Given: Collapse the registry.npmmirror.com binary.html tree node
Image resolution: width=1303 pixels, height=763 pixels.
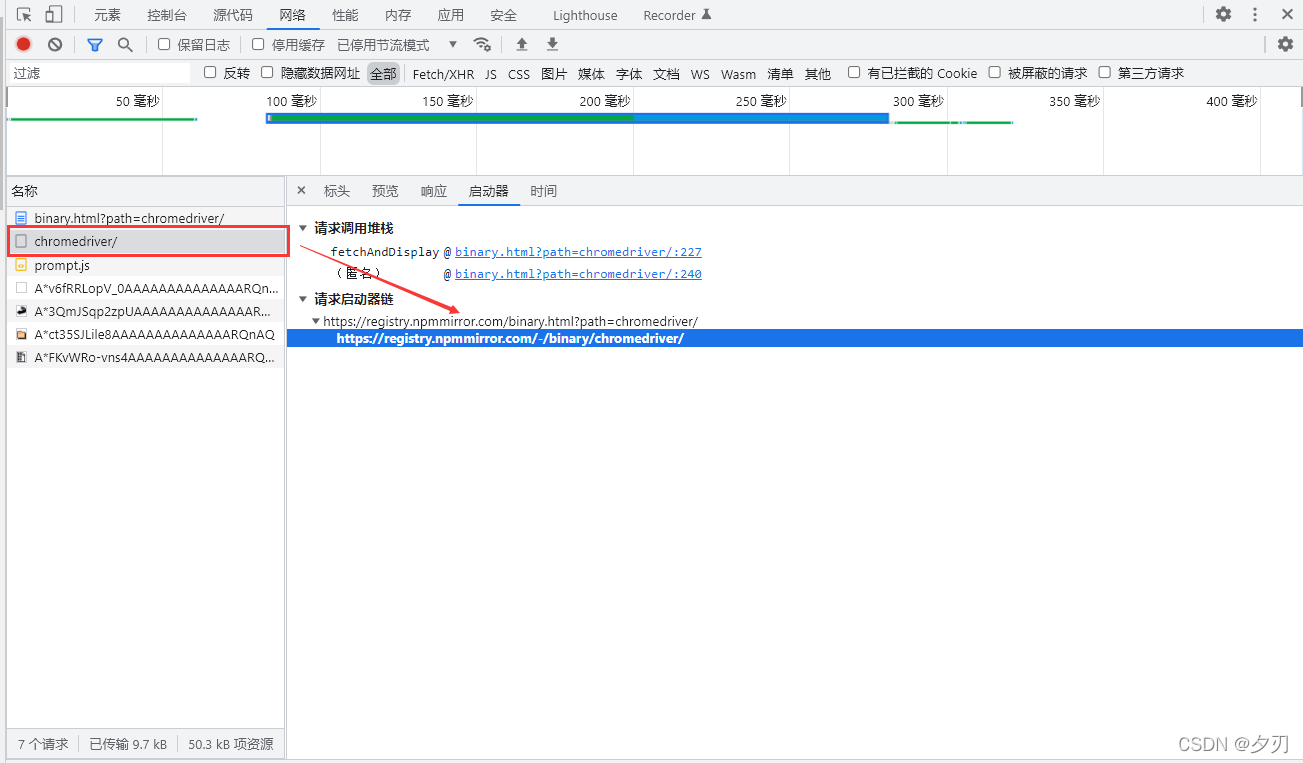Looking at the screenshot, I should (x=316, y=321).
